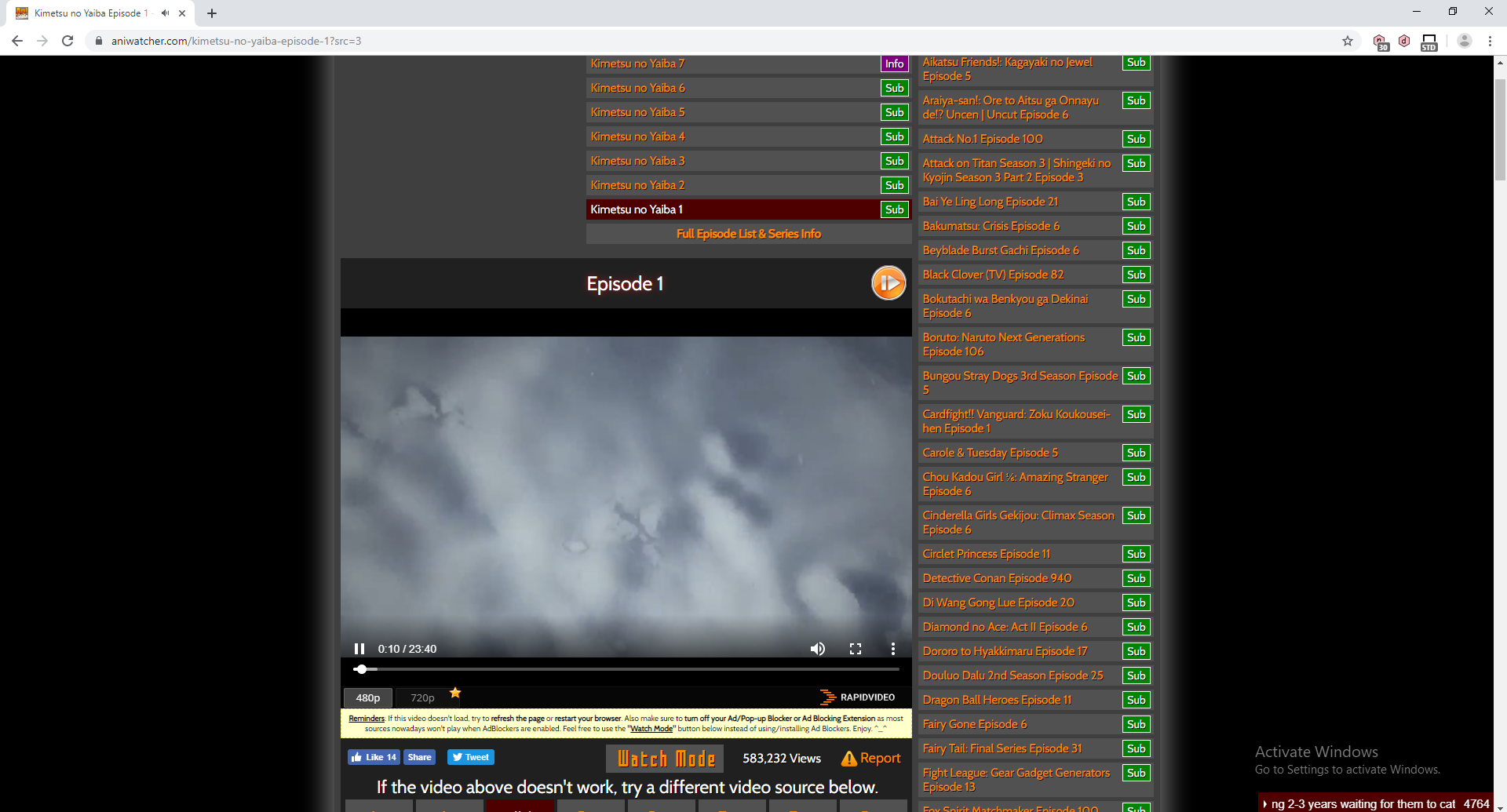Go back in browser history
The width and height of the screenshot is (1507, 812).
tap(17, 41)
